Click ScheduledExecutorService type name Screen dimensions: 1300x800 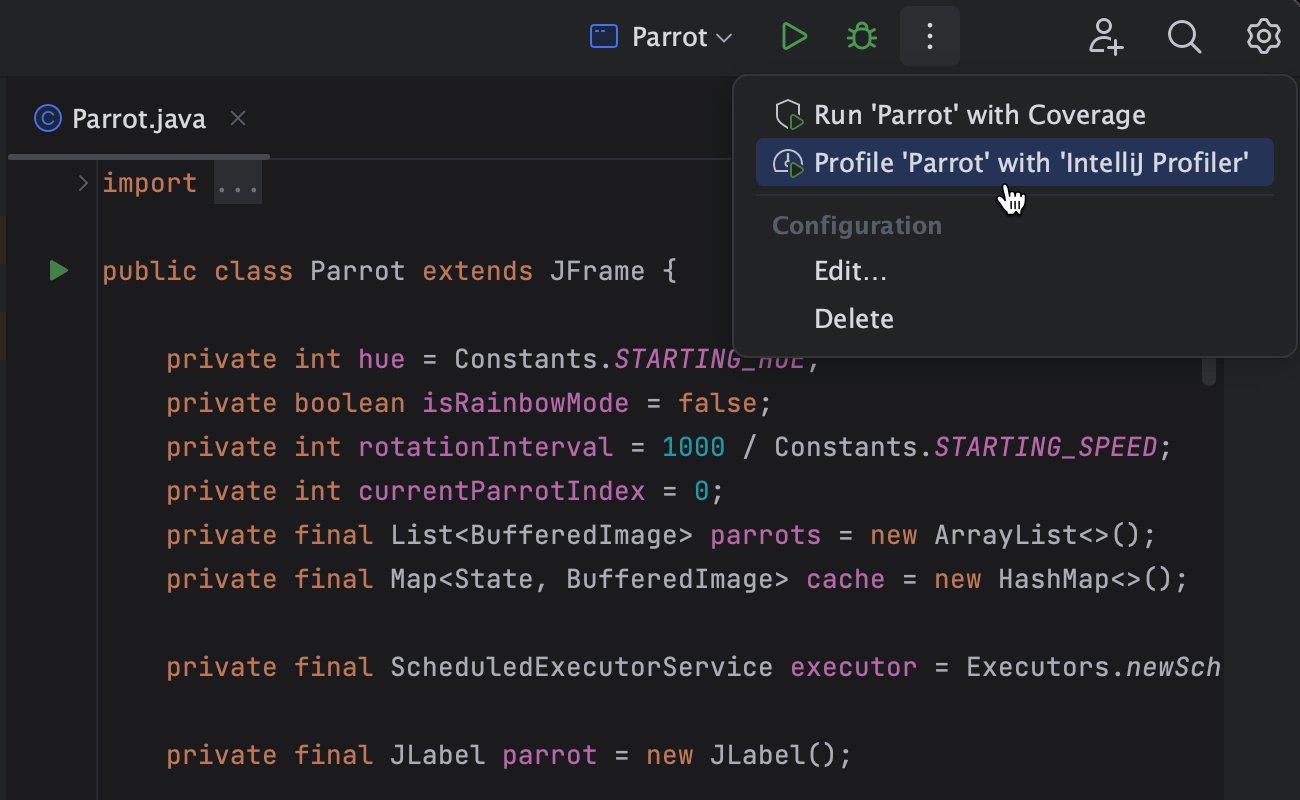(x=582, y=667)
